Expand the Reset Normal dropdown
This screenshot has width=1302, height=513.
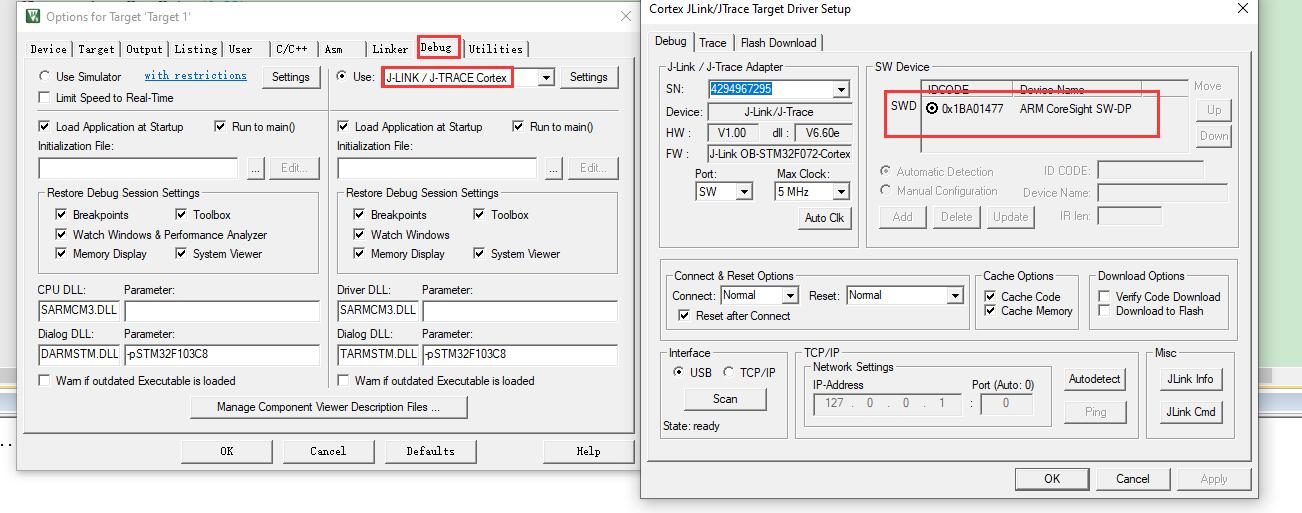click(x=955, y=296)
